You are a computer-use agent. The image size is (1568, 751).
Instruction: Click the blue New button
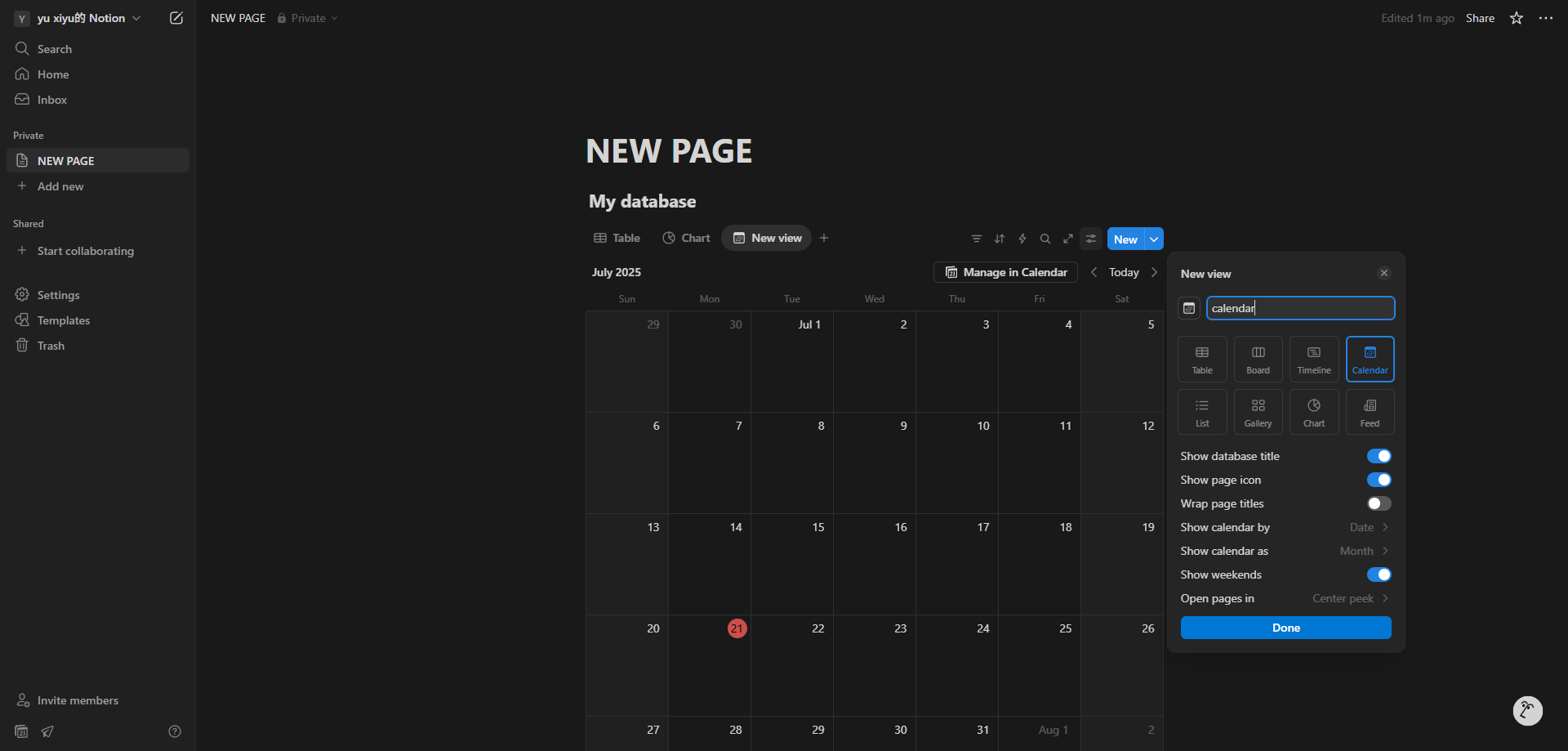pyautogui.click(x=1125, y=239)
